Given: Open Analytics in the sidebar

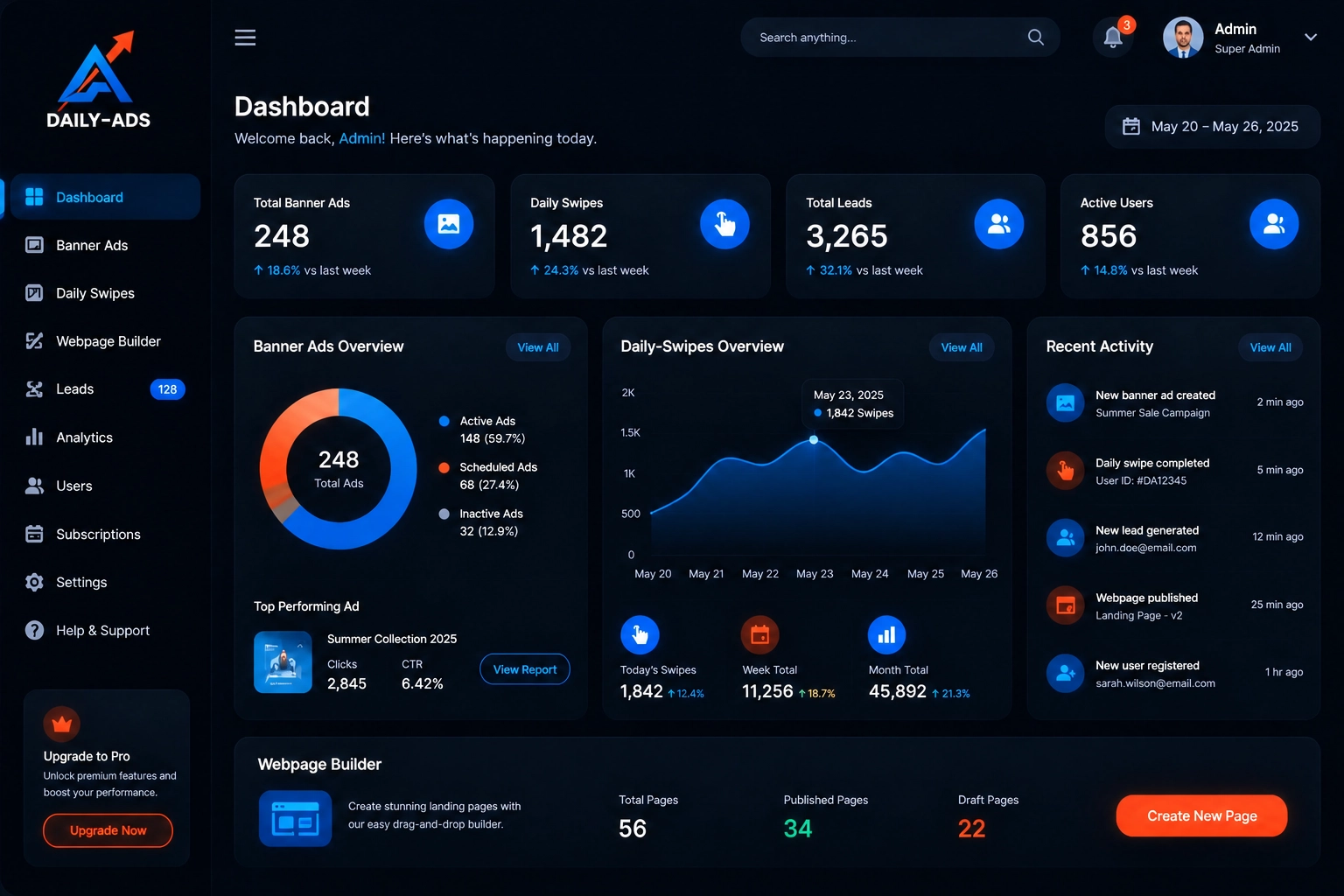Looking at the screenshot, I should (105, 437).
